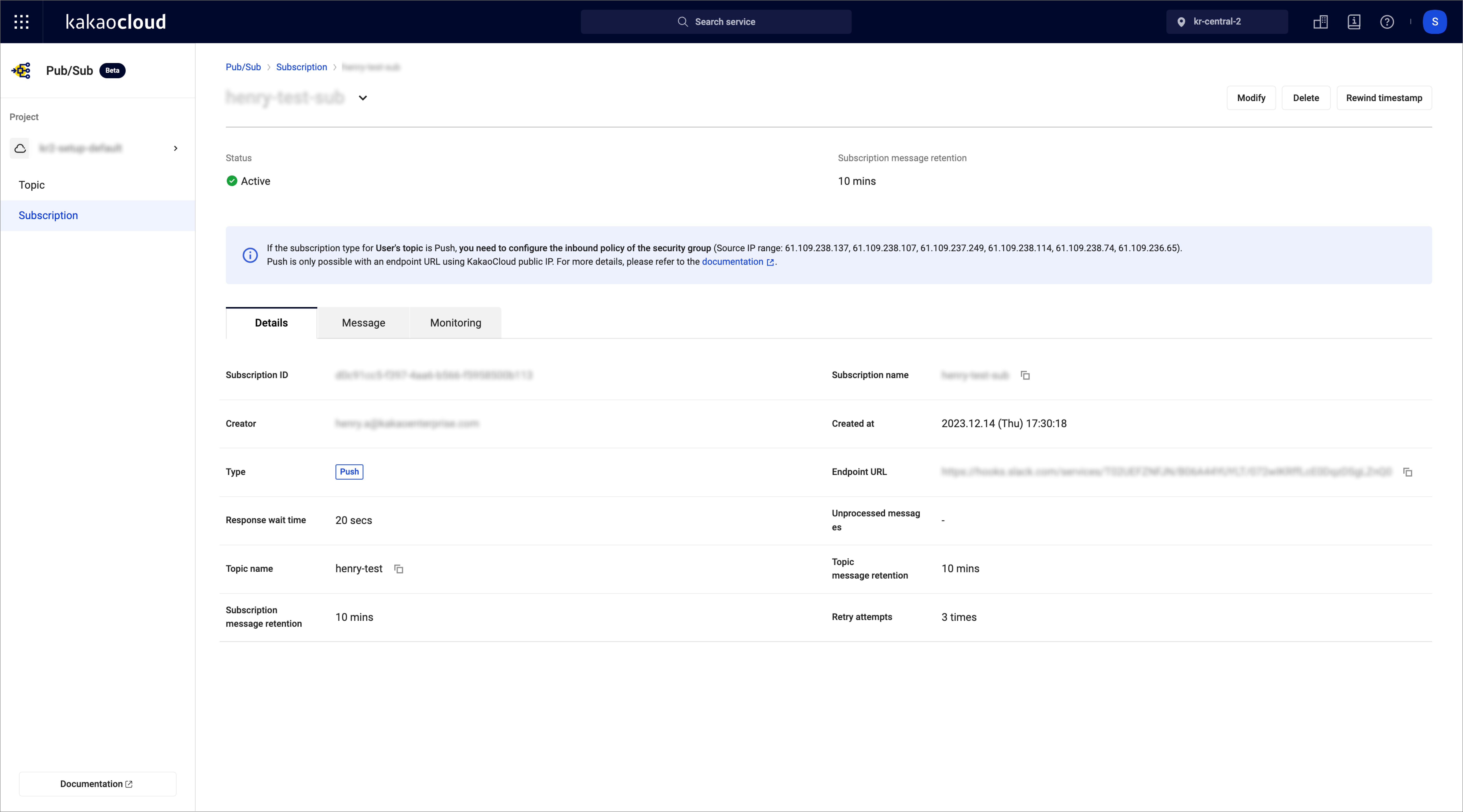This screenshot has width=1463, height=812.
Task: Click the green Active status icon
Action: 232,181
